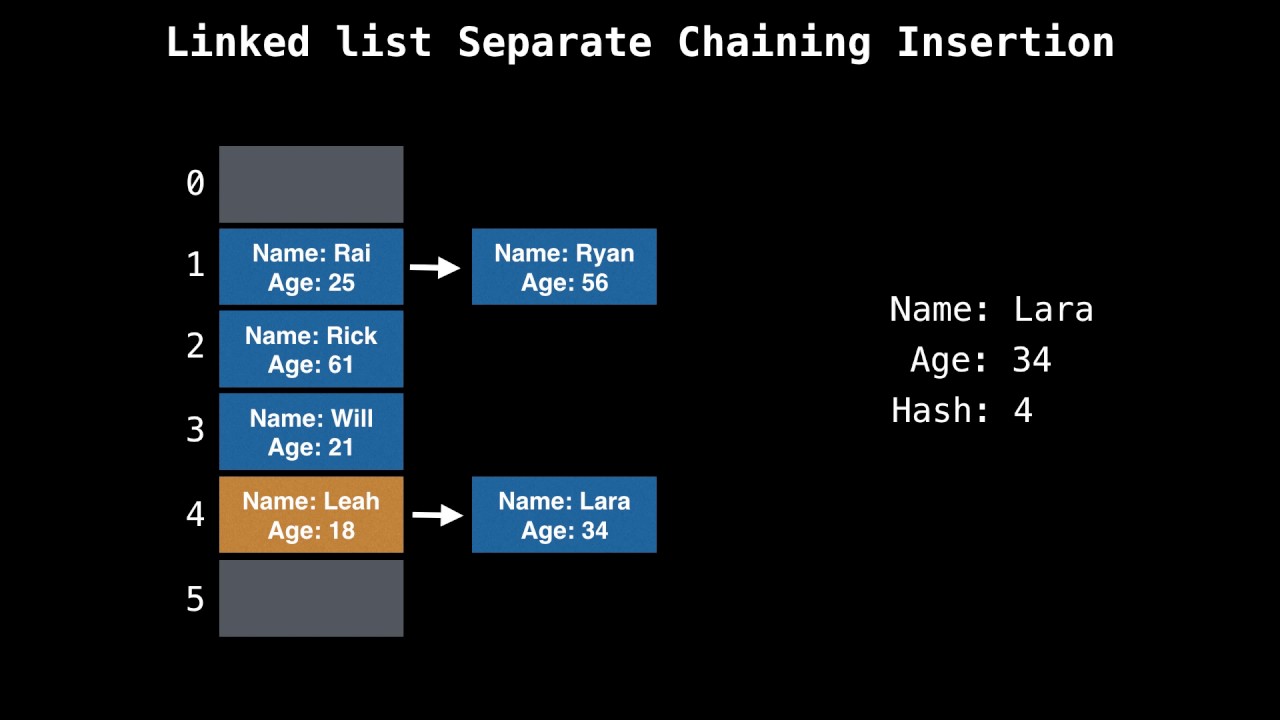1280x720 pixels.
Task: Click the arrow from Leah to Lara
Action: 437,515
